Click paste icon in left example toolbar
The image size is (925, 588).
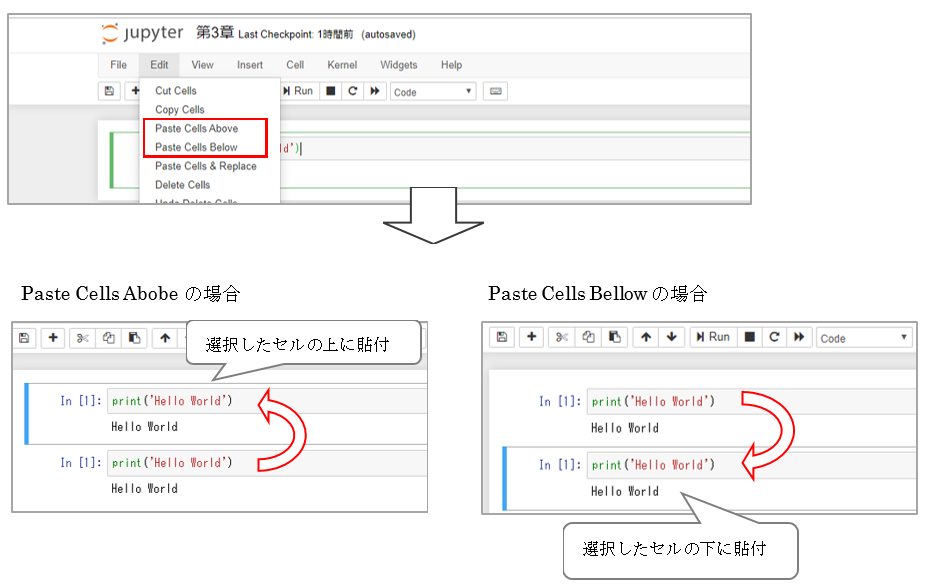(x=133, y=338)
